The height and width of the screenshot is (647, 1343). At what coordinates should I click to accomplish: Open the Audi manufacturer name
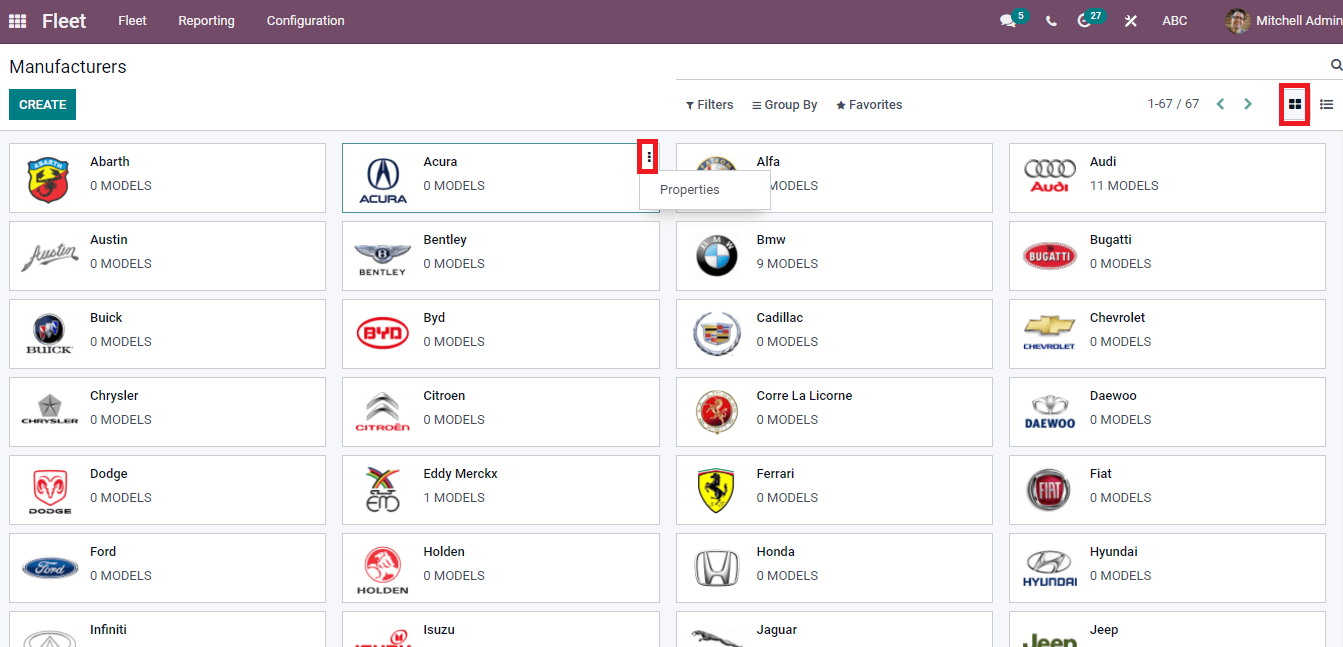point(1103,162)
